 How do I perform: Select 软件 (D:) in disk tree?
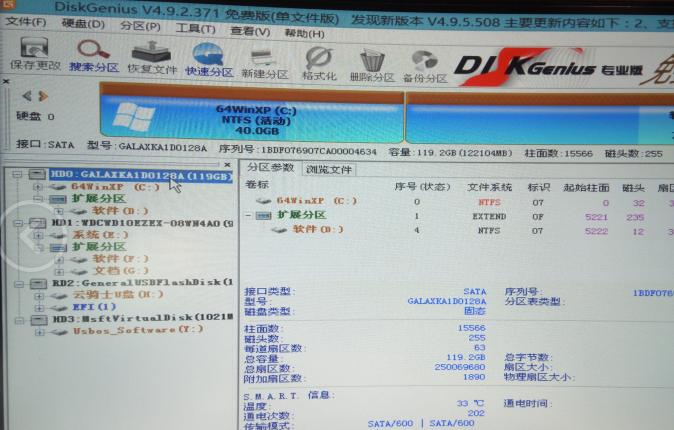click(120, 211)
